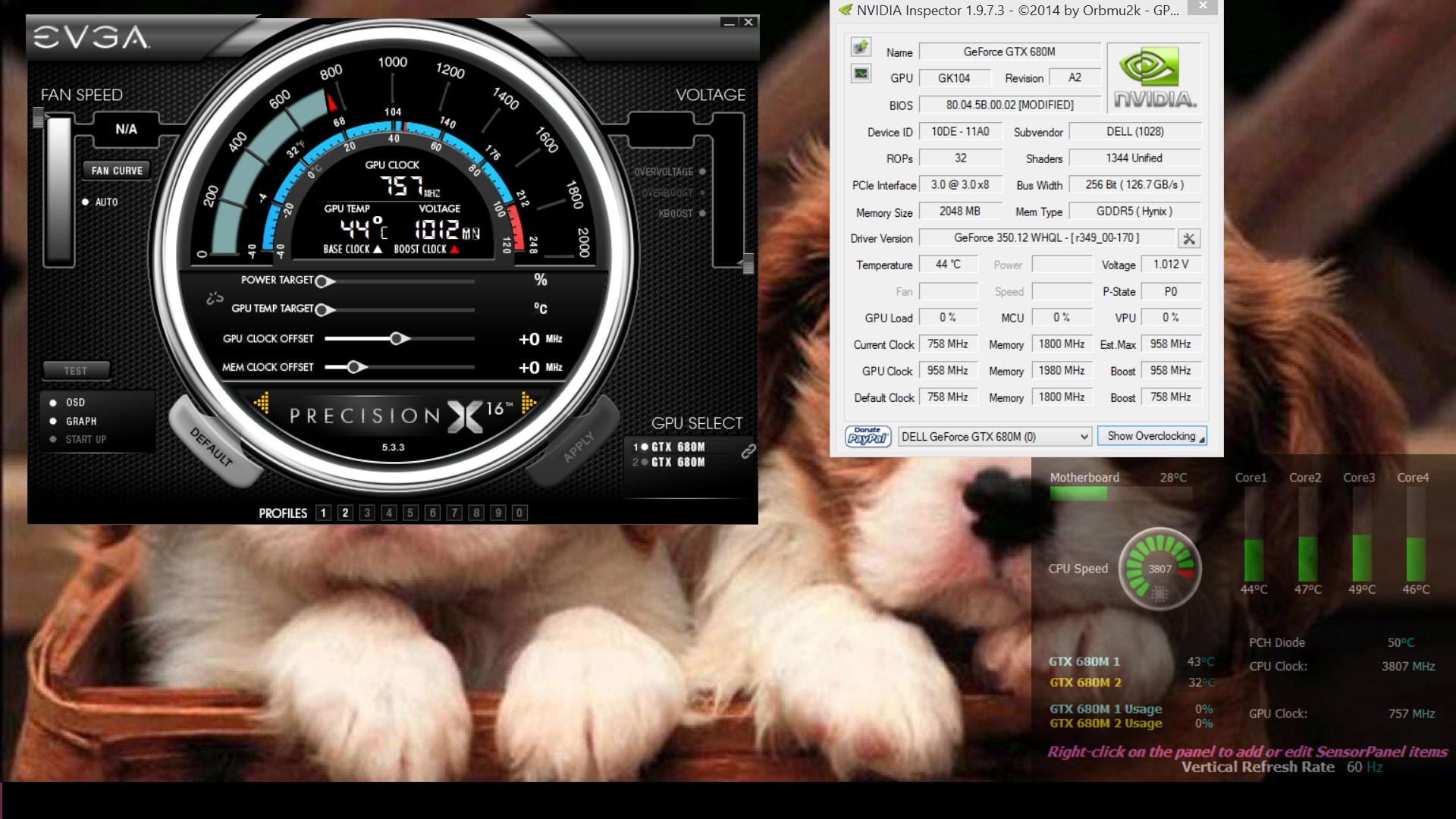1456x819 pixels.
Task: Enable the KBOOST option
Action: 682,214
